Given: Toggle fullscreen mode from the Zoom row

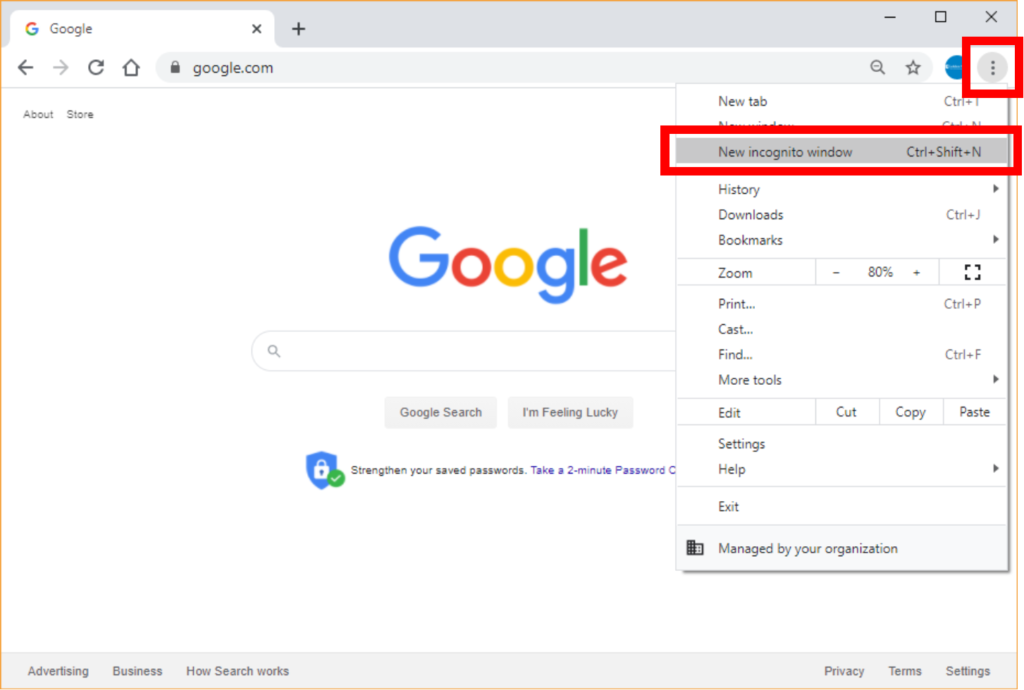Looking at the screenshot, I should (x=972, y=272).
